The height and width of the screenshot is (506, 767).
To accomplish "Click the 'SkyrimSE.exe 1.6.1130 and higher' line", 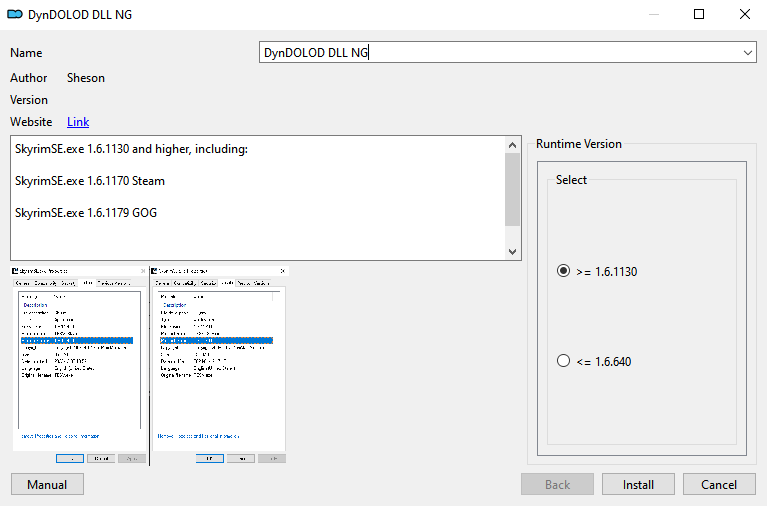I will (132, 149).
